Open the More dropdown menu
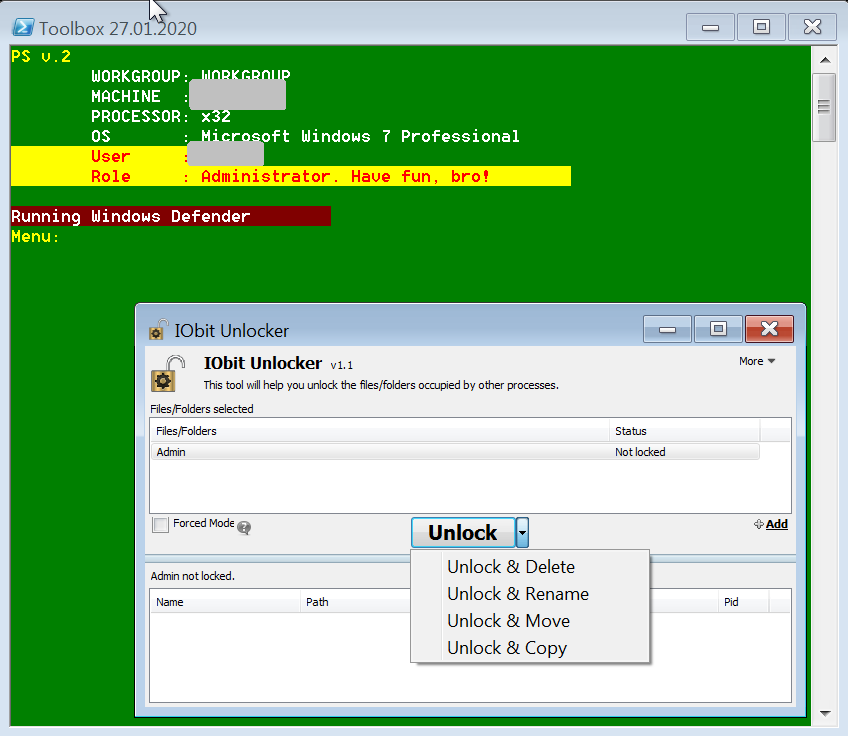 757,361
